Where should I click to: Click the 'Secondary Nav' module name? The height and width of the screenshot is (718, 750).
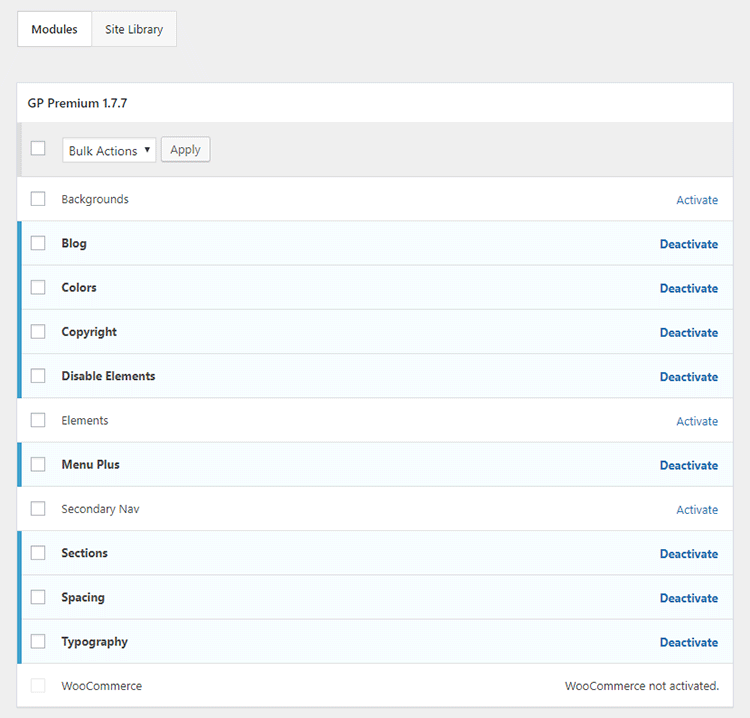click(100, 509)
